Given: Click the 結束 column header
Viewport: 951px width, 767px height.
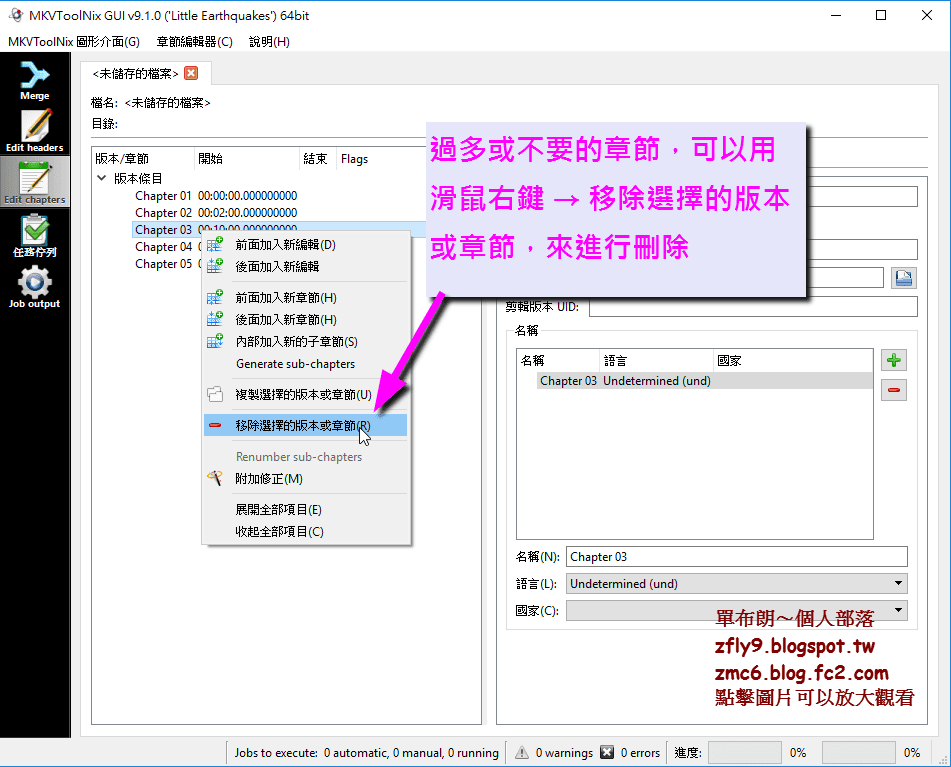Looking at the screenshot, I should click(317, 159).
